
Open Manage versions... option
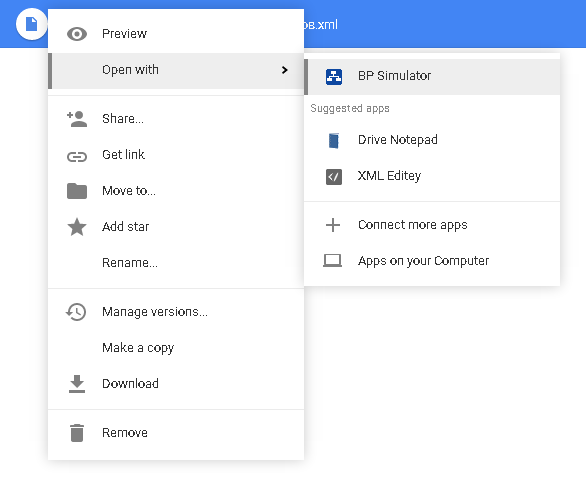(x=176, y=312)
